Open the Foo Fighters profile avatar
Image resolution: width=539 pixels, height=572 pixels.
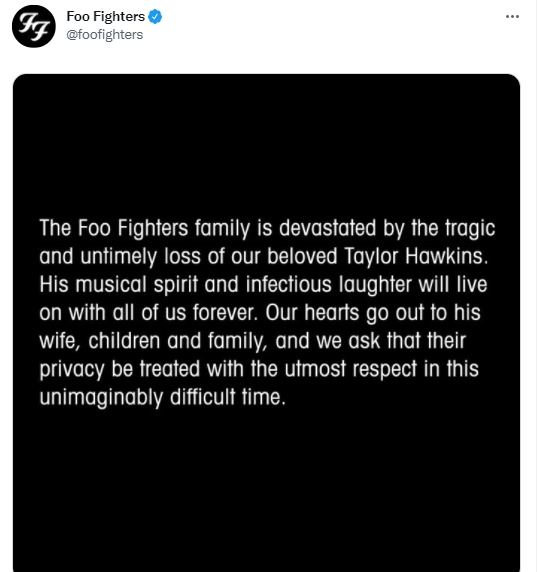point(34,26)
